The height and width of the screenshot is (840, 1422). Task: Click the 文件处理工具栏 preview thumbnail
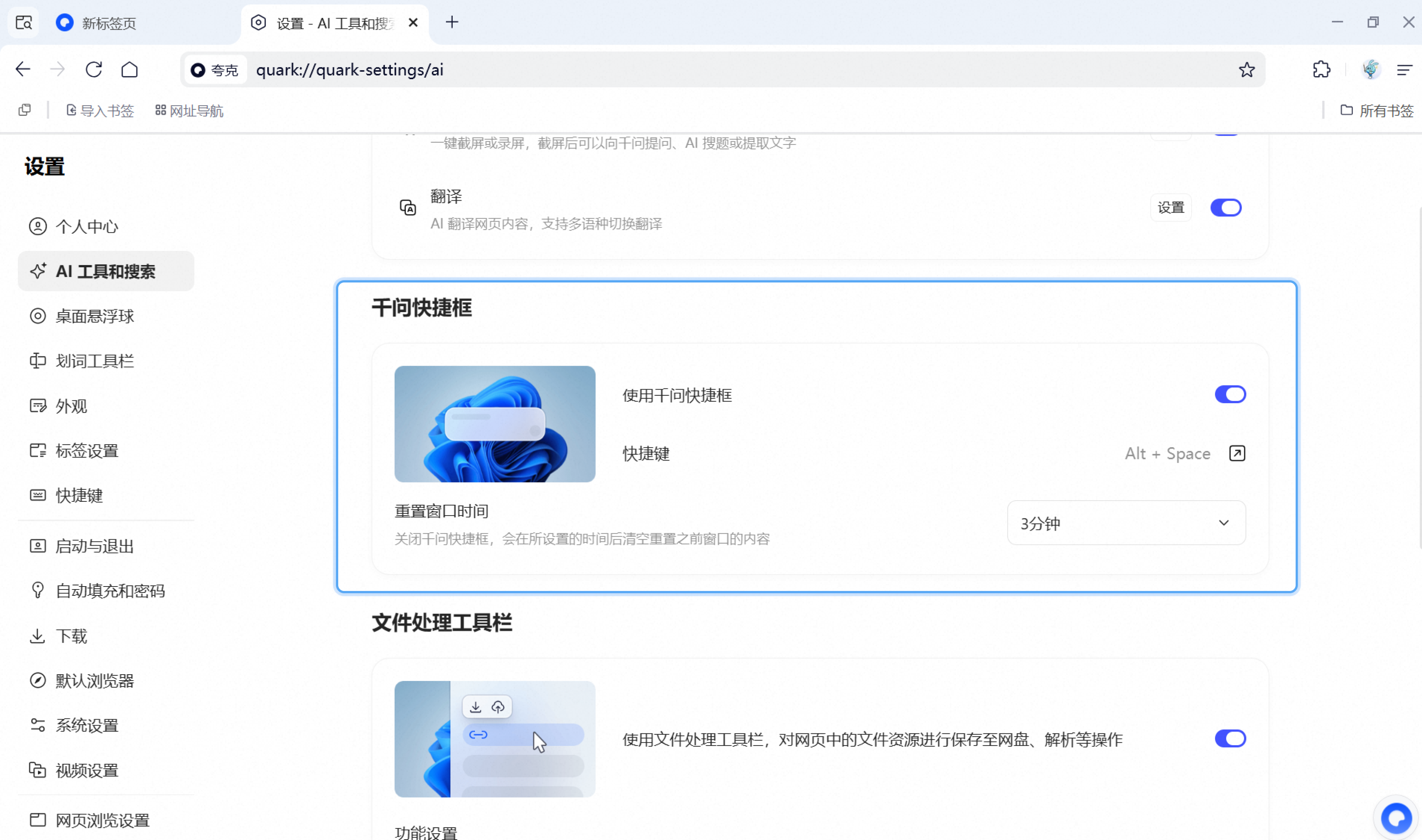(495, 739)
